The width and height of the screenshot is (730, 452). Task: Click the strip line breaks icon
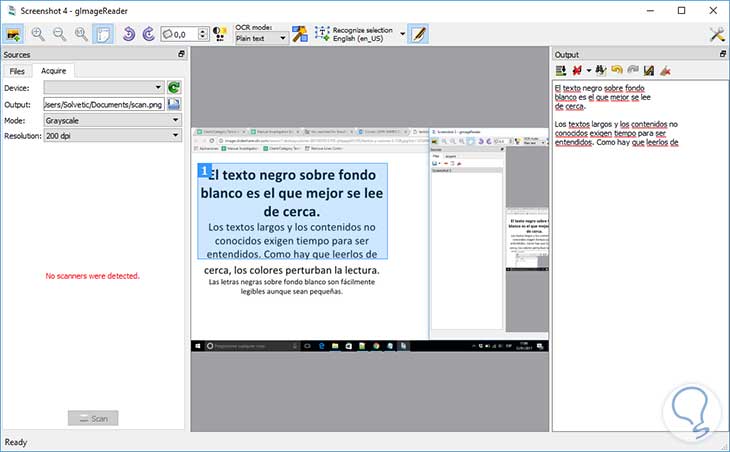[577, 70]
